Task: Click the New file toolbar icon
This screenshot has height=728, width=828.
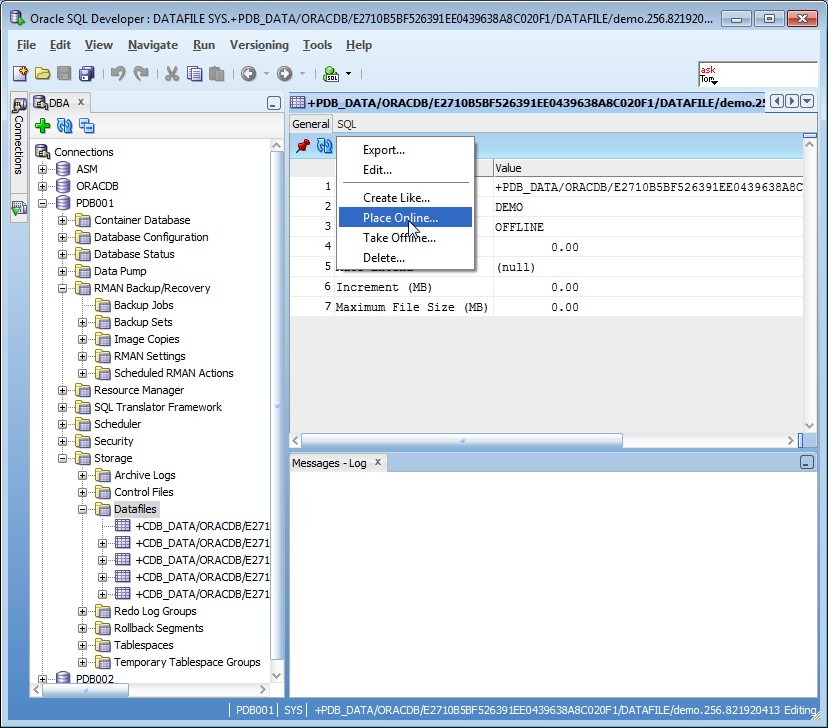Action: pyautogui.click(x=20, y=73)
